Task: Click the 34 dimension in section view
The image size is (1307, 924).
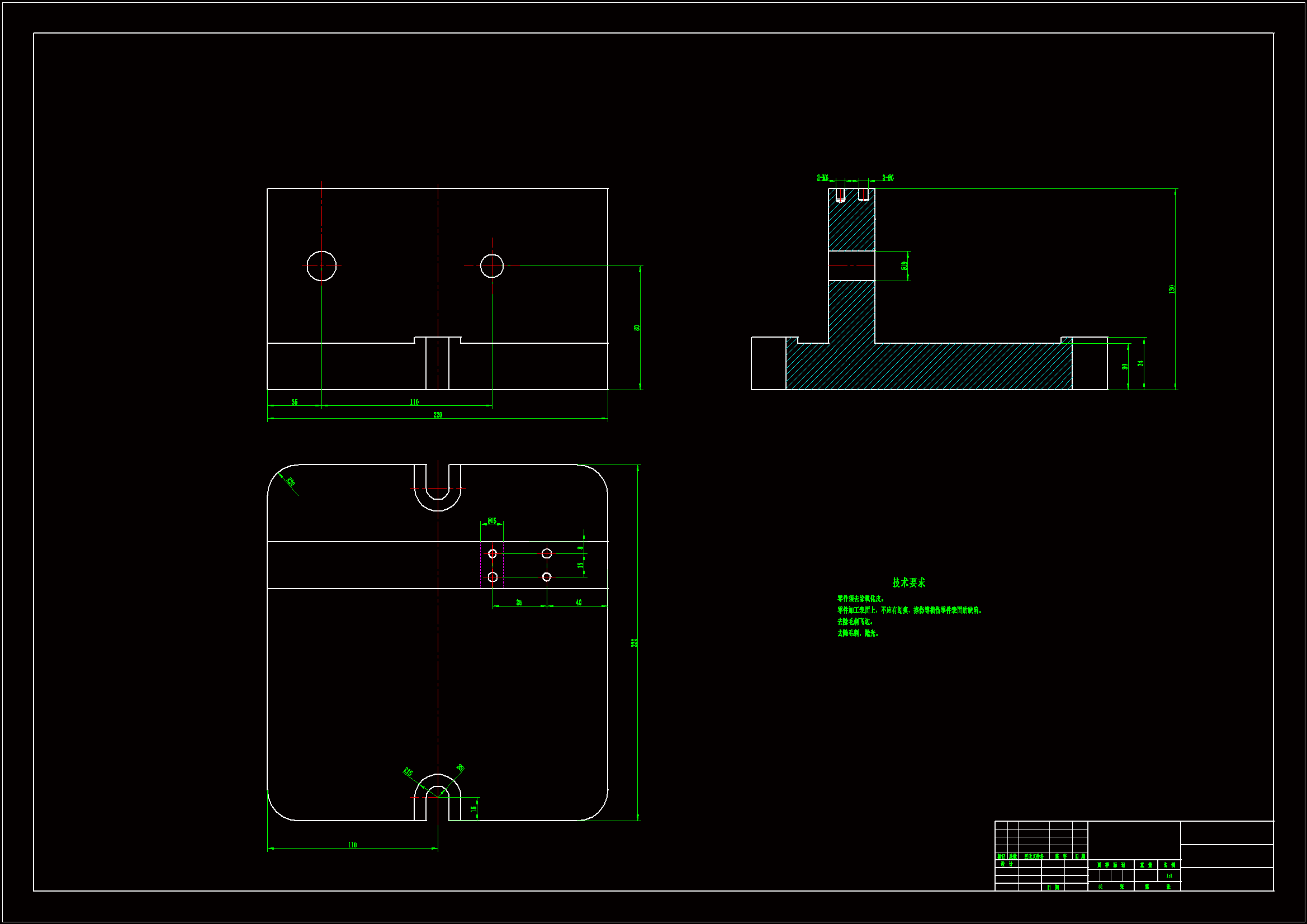Action: 1140,363
